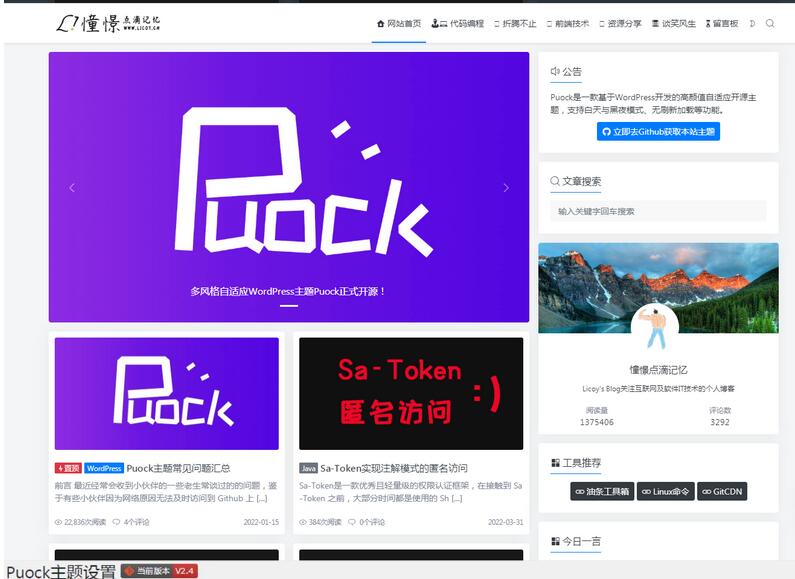
Task: Click the 384次阅读 view count
Action: click(320, 522)
